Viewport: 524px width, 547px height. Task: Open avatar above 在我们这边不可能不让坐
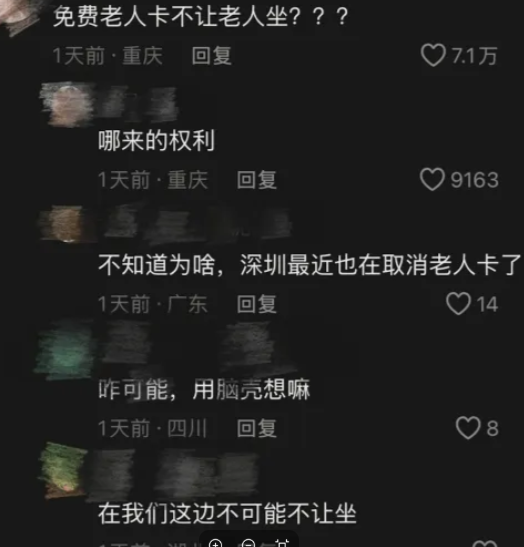[63, 469]
